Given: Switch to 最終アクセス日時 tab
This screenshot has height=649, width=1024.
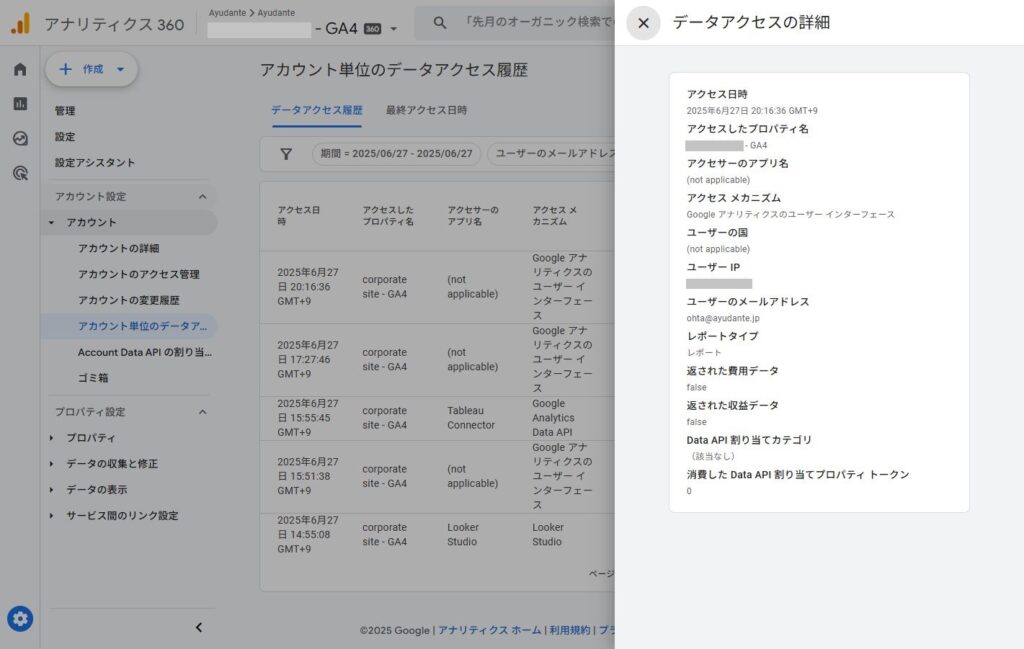Looking at the screenshot, I should point(426,110).
